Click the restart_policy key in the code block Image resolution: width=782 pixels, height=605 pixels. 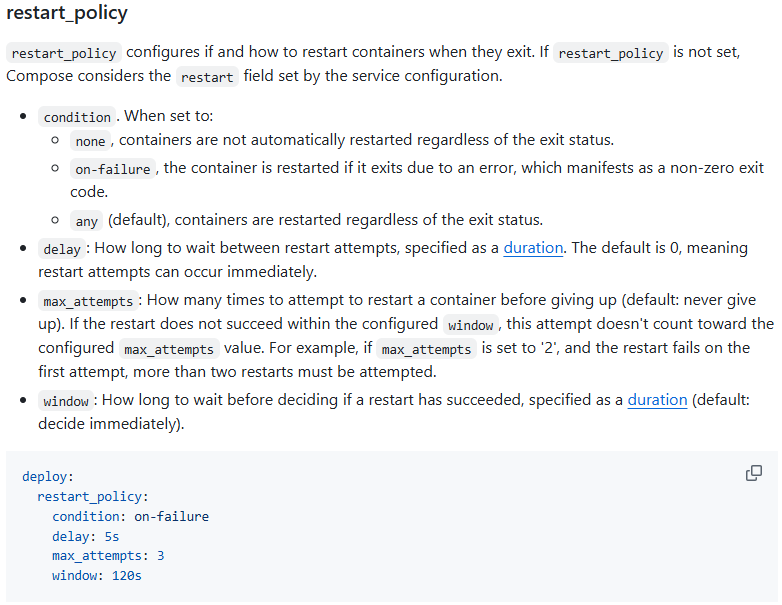coord(93,497)
